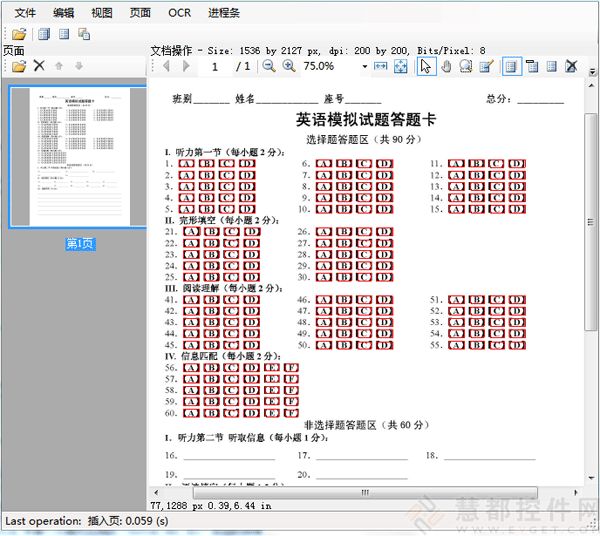Click the vertical scrollbar of the document view
This screenshot has width=600, height=536.
(590, 250)
